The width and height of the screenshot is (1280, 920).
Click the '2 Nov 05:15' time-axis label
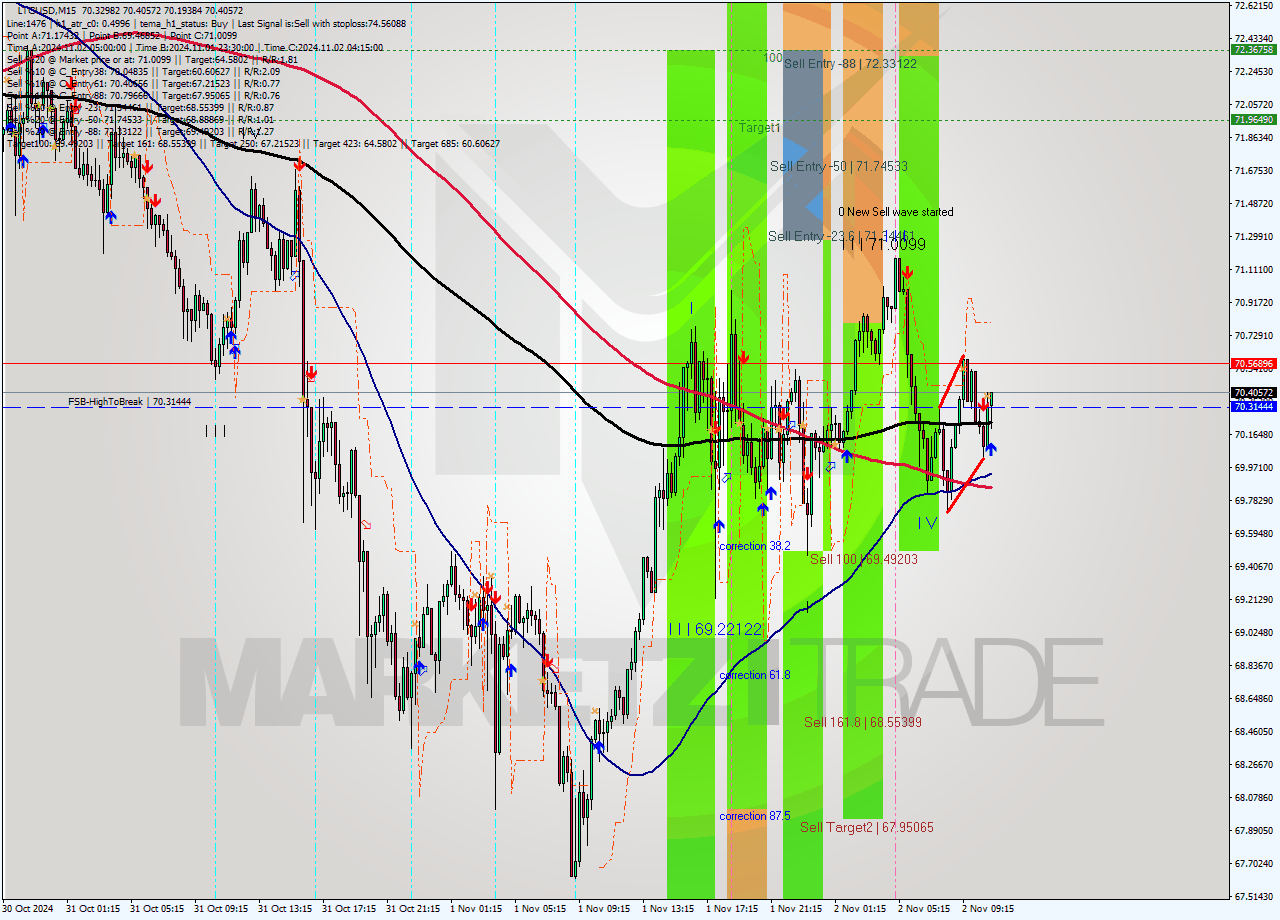(x=924, y=909)
